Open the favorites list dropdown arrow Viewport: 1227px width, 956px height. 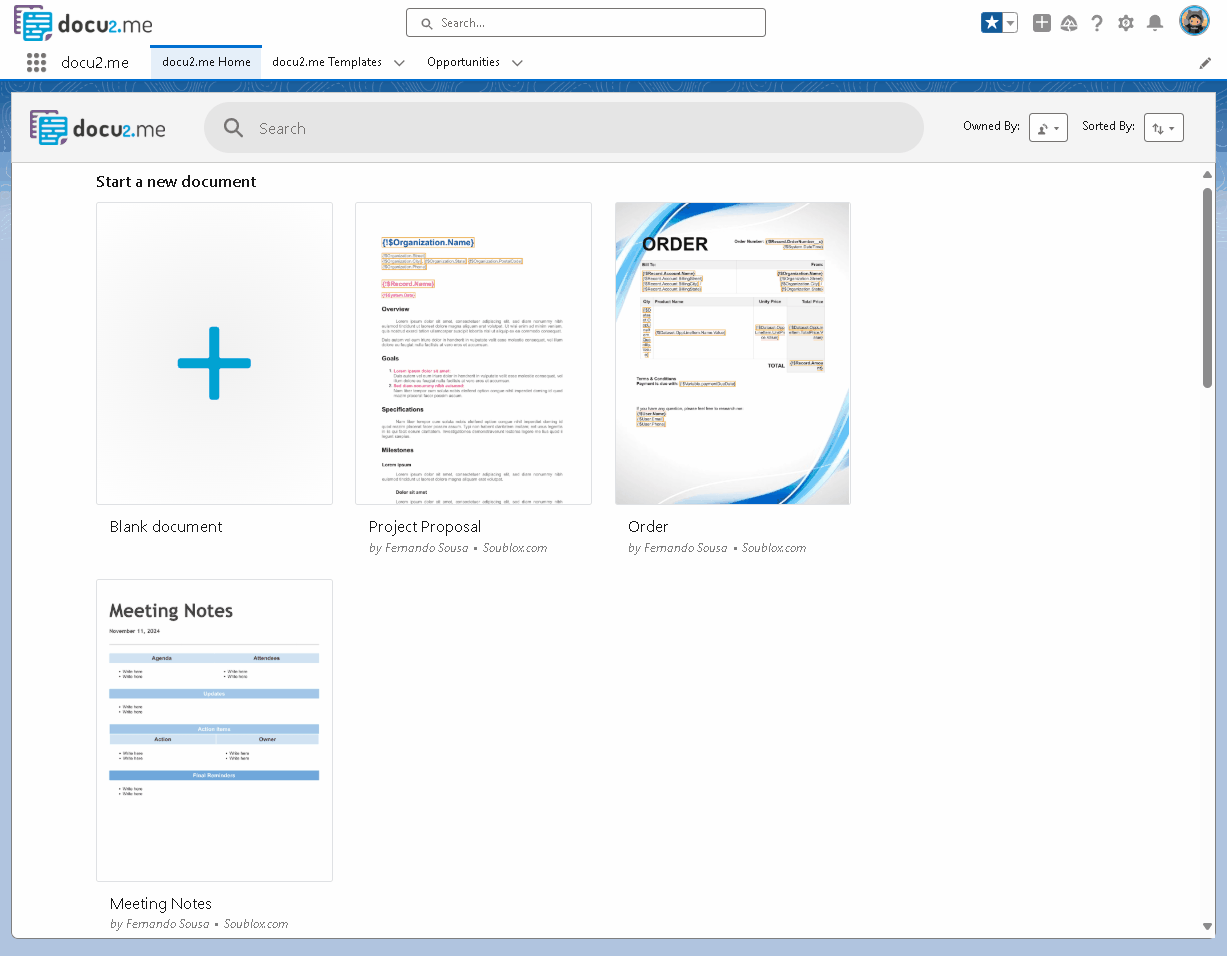point(1011,23)
